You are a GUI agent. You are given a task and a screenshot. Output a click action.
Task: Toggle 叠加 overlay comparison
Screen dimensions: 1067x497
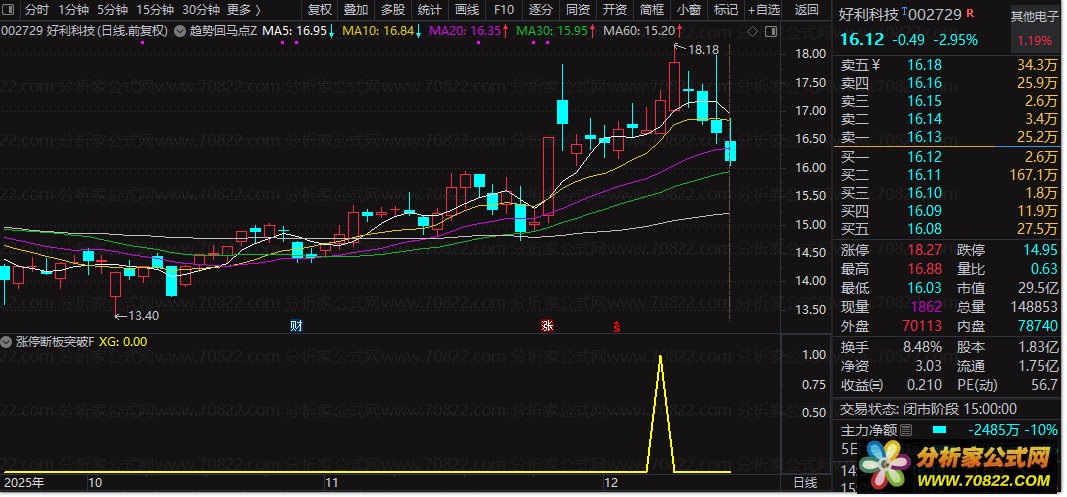pos(355,10)
